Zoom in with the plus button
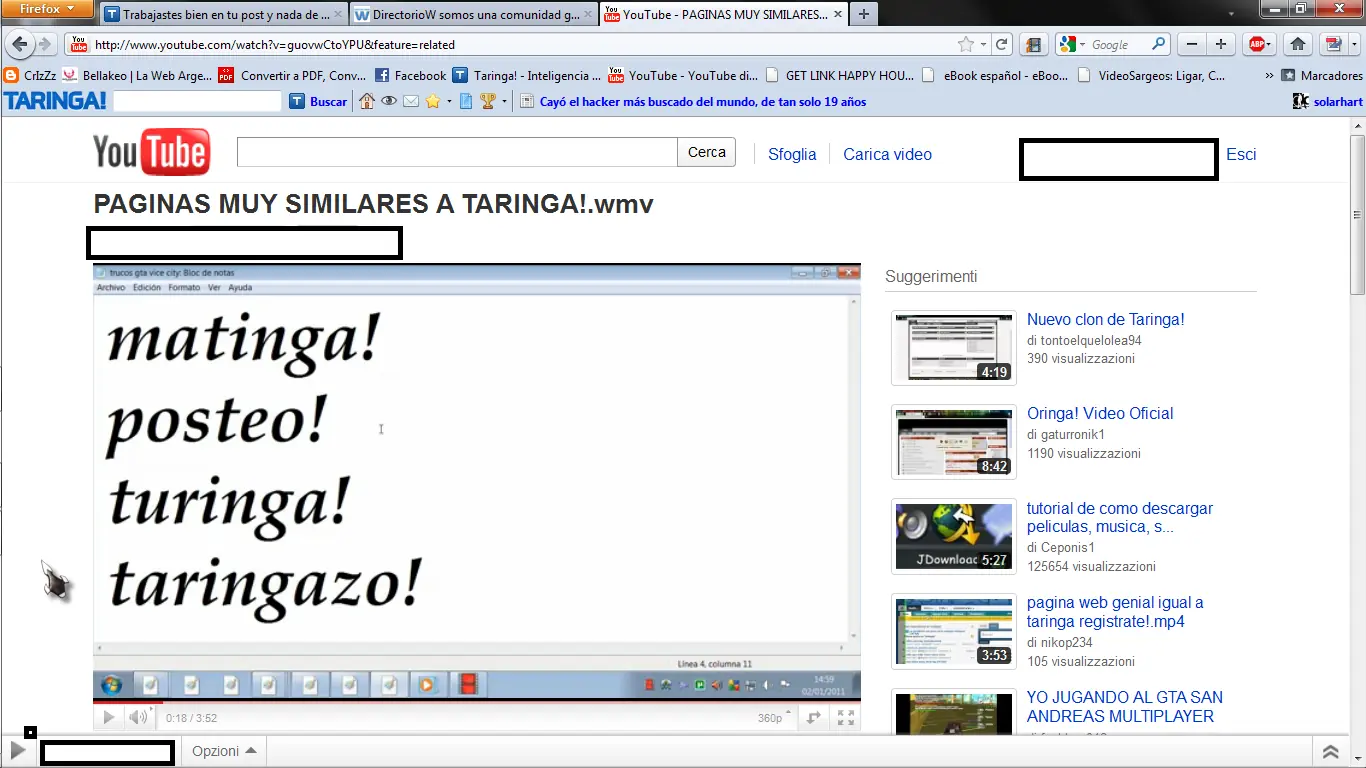1366x768 pixels. point(1221,44)
